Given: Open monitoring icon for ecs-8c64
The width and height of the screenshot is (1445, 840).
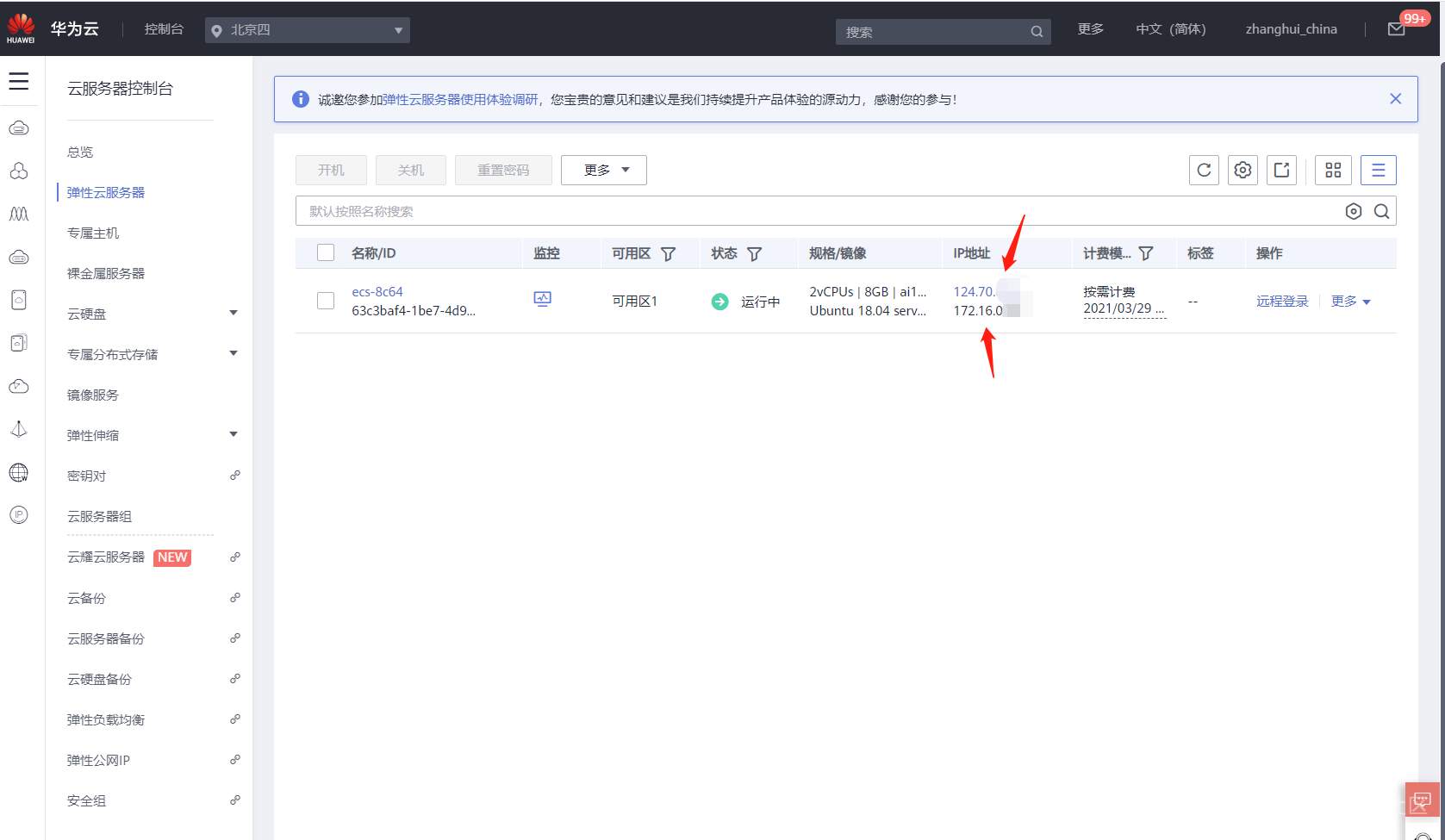Looking at the screenshot, I should (x=542, y=299).
